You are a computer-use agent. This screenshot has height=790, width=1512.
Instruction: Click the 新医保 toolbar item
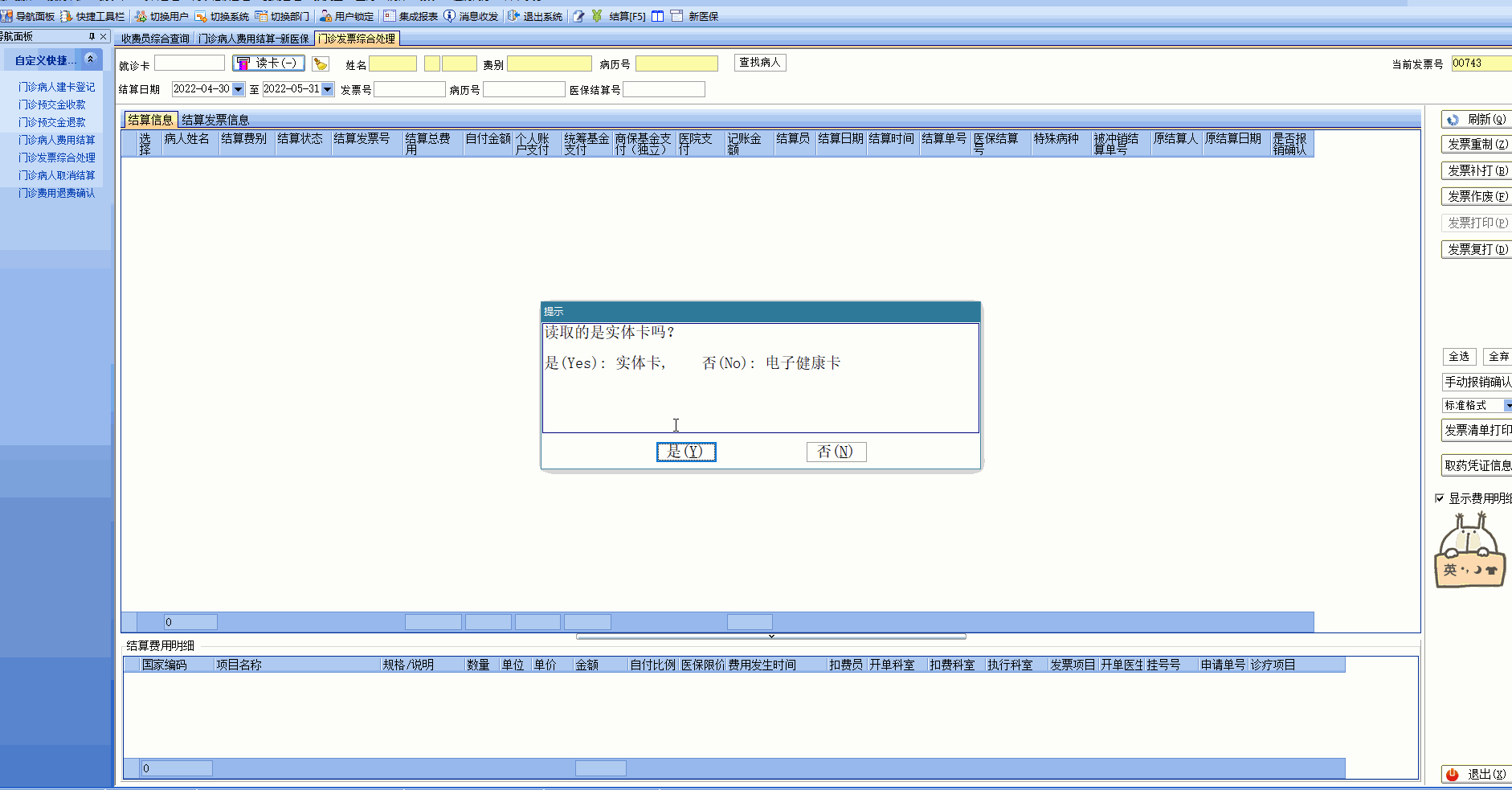coord(704,16)
